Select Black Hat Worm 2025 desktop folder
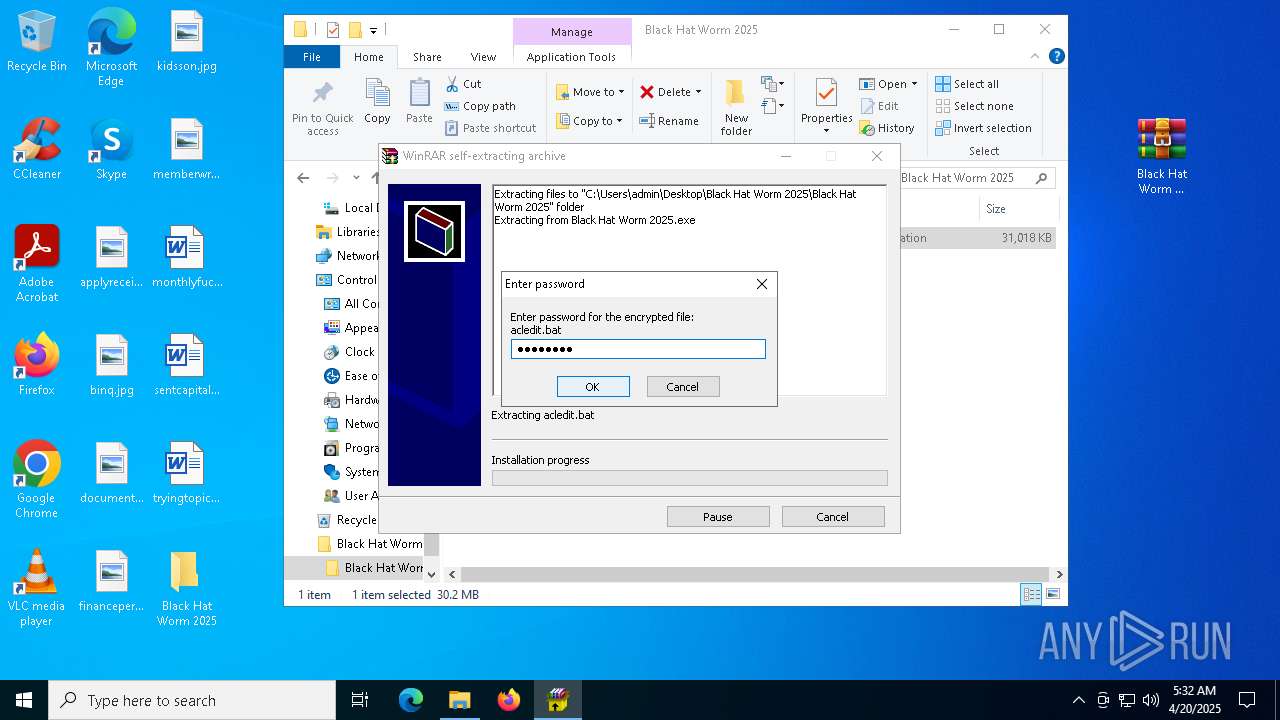Viewport: 1280px width, 720px height. 186,587
